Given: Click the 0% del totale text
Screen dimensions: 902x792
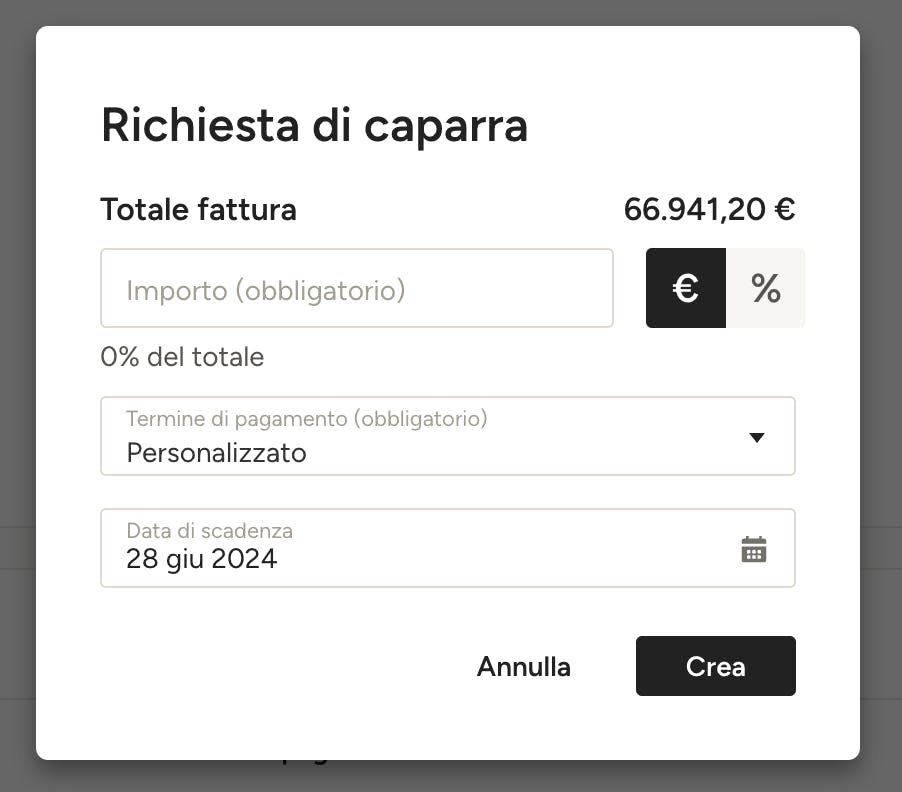Looking at the screenshot, I should click(182, 357).
